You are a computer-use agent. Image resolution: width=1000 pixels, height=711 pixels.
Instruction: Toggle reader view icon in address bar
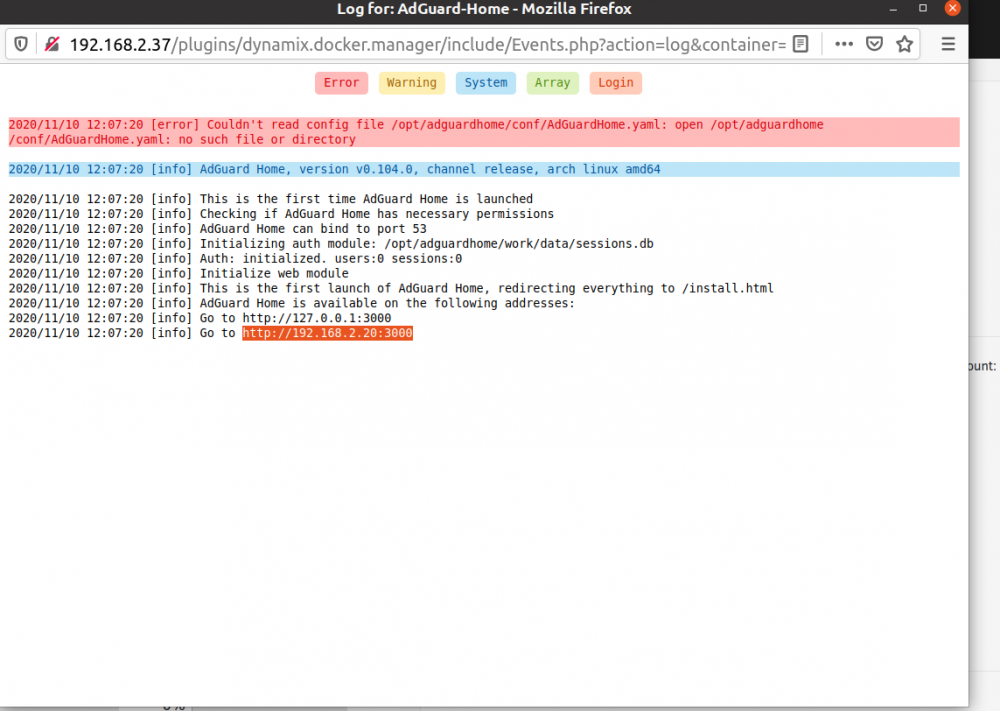click(x=800, y=44)
